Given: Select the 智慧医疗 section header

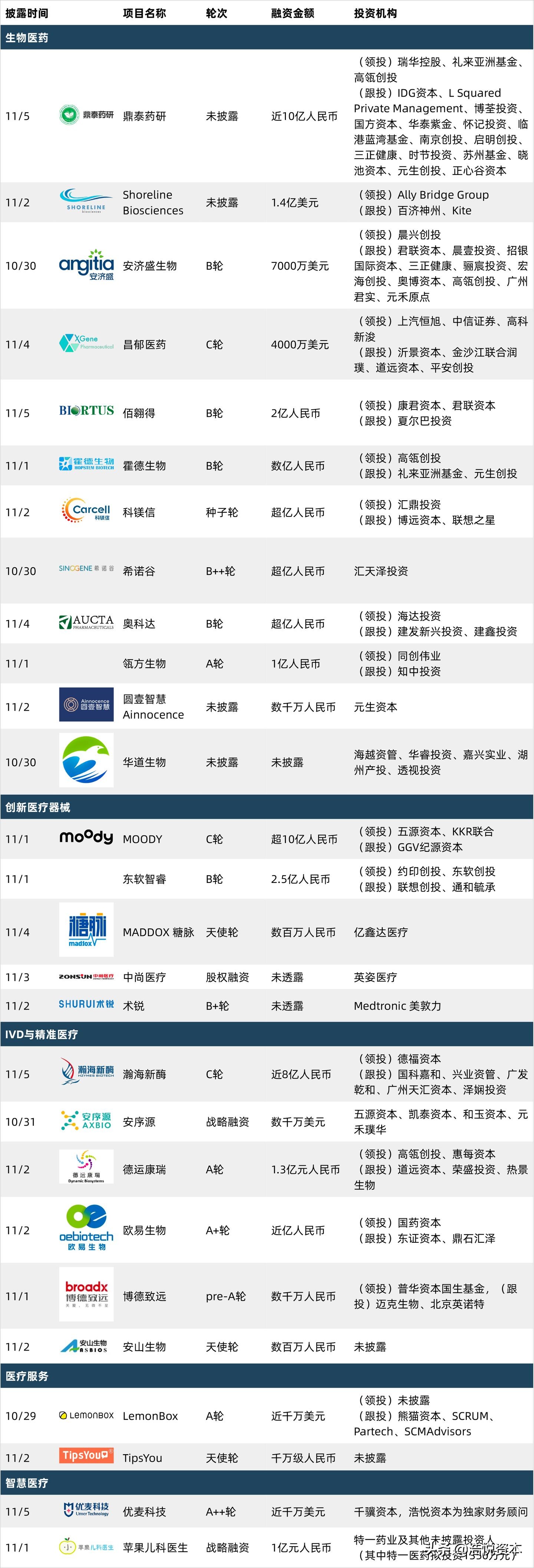Looking at the screenshot, I should coord(267,1483).
